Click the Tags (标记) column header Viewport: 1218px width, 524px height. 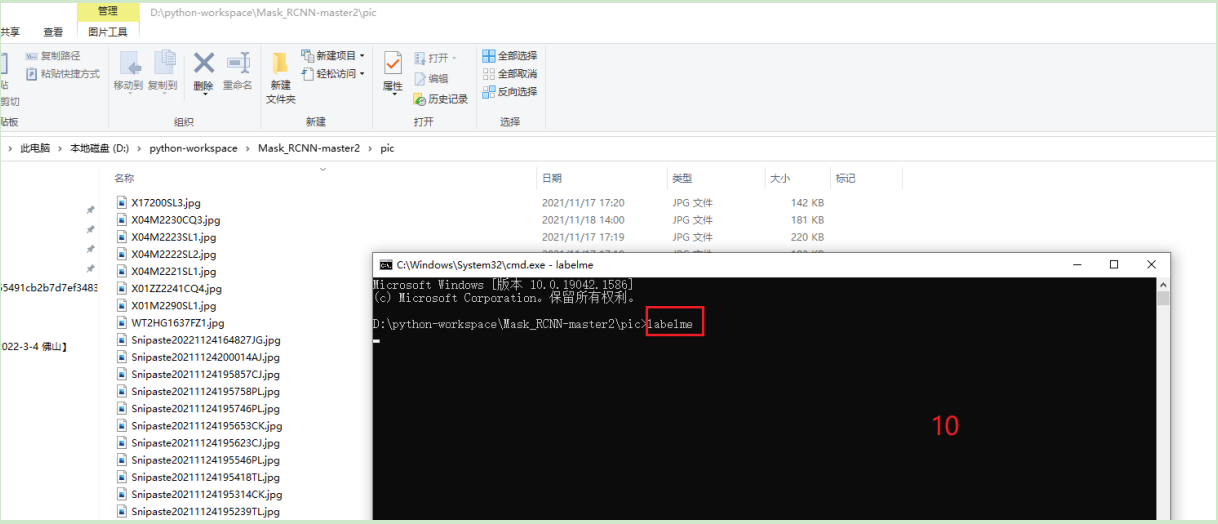pyautogui.click(x=846, y=178)
